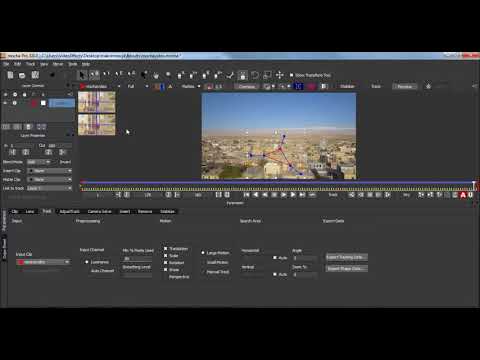Go to the last frame
This screenshot has height=360, width=480.
302,195
